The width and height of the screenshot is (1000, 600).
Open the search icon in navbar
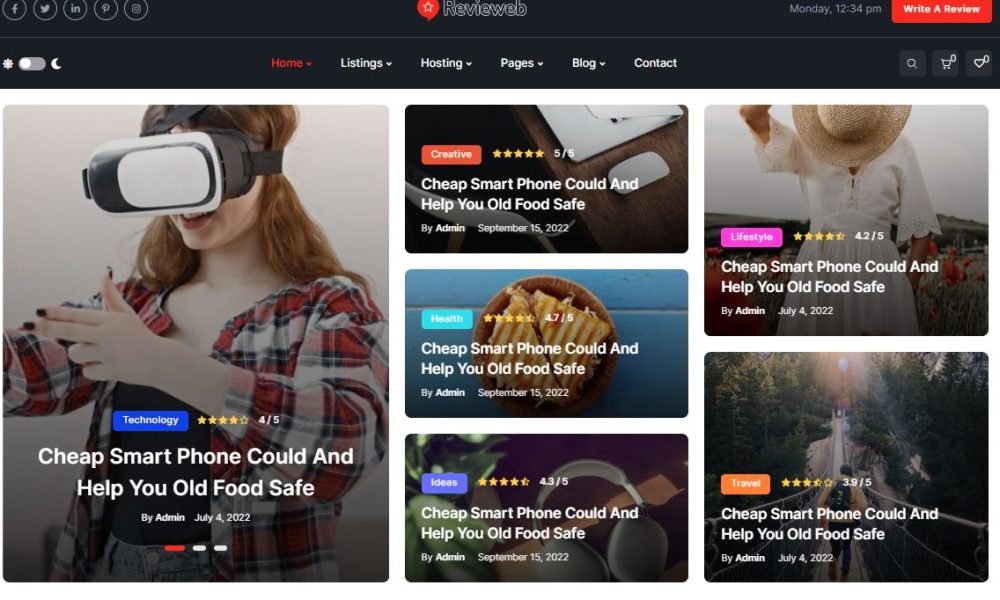[x=912, y=63]
